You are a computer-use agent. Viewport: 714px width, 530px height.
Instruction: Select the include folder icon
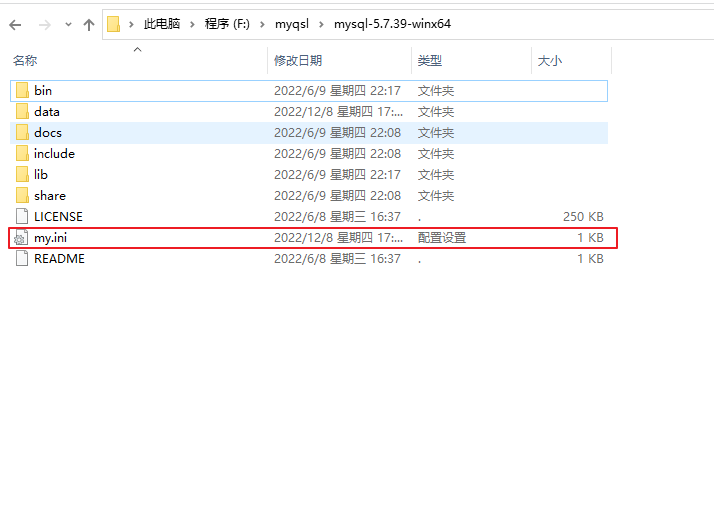(22, 153)
